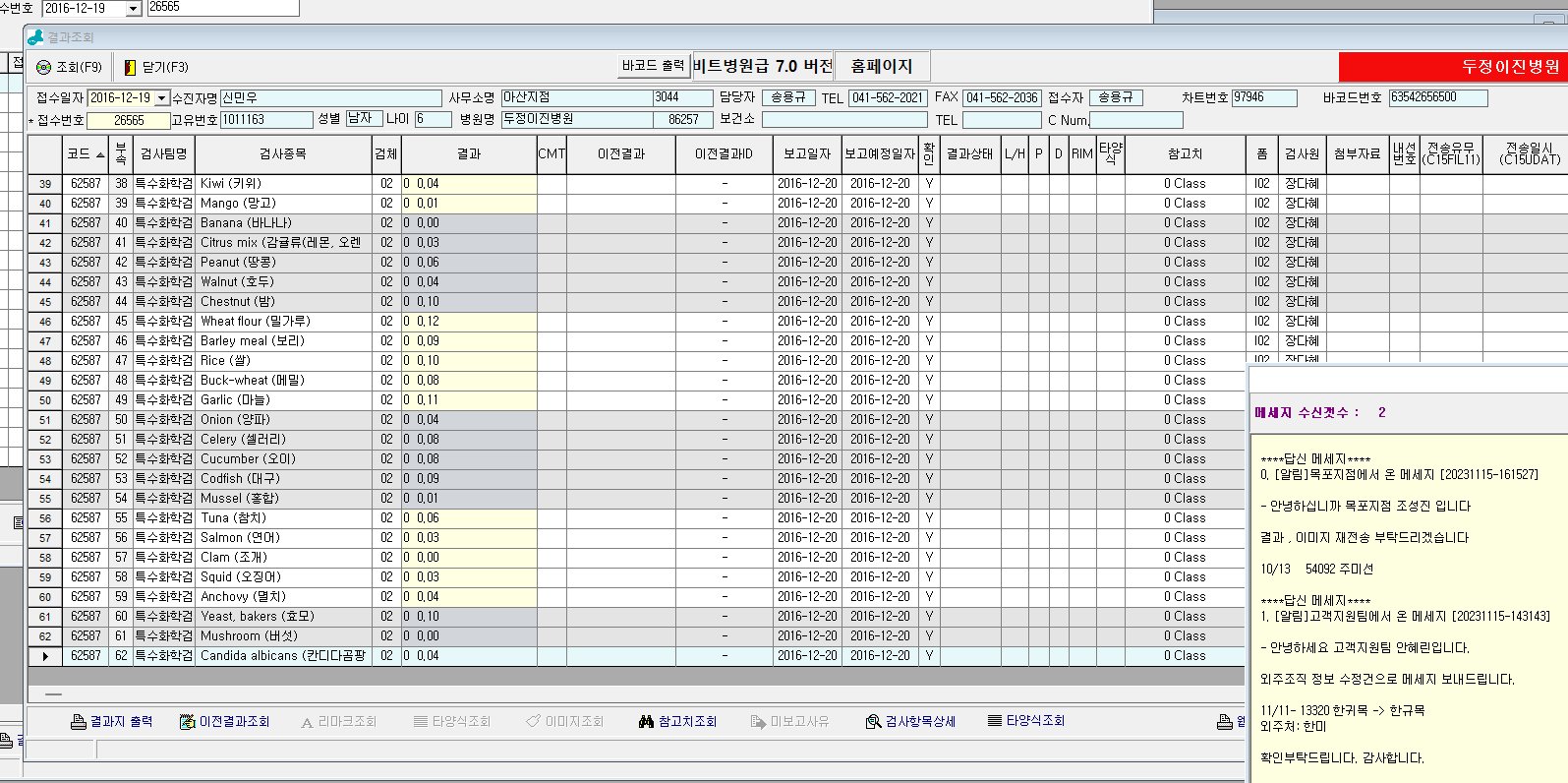
Task: Click the yellow 접수번호 field showing 26565
Action: click(128, 121)
